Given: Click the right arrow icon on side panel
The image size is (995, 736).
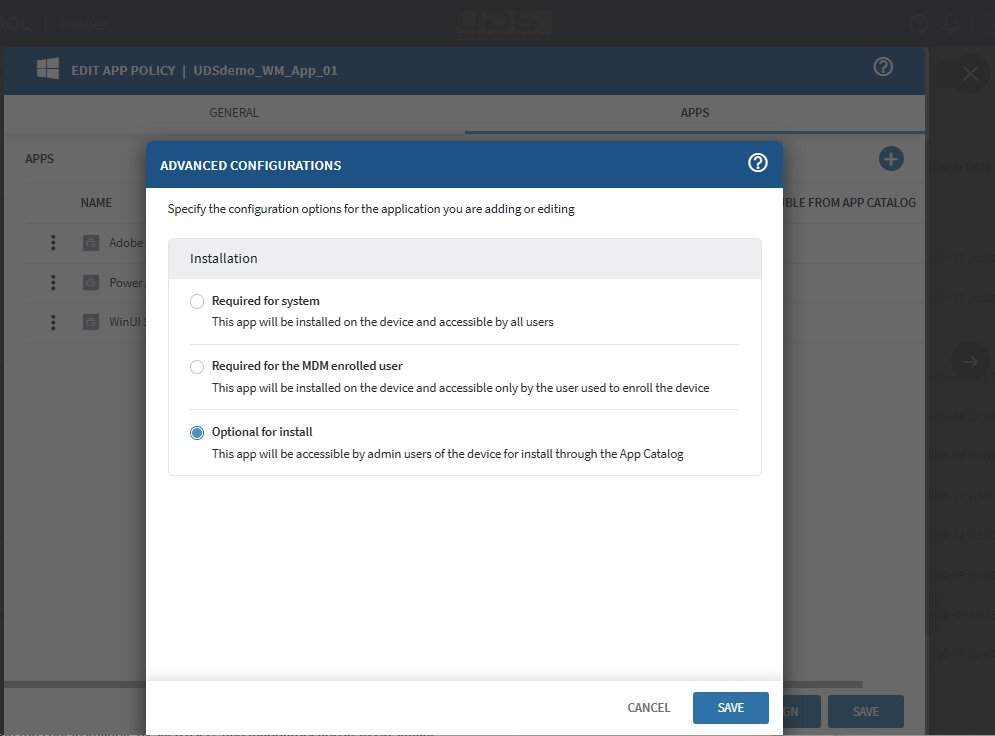Looking at the screenshot, I should 969,361.
